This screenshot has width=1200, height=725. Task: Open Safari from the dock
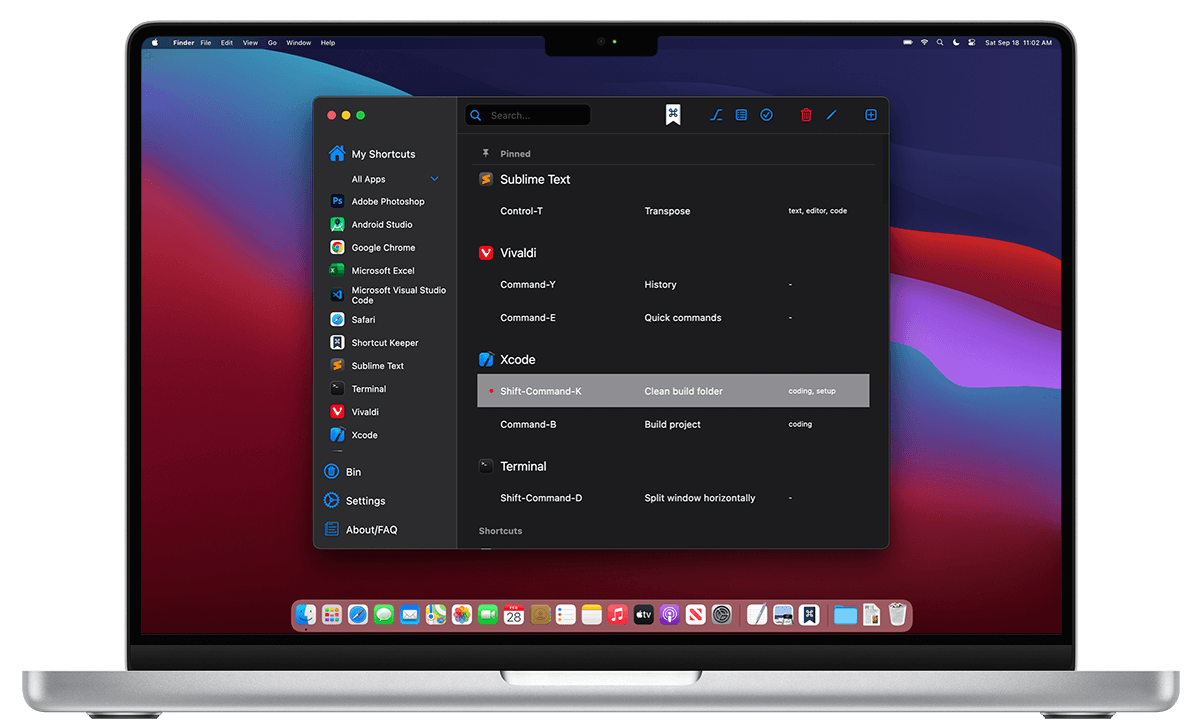pyautogui.click(x=358, y=615)
